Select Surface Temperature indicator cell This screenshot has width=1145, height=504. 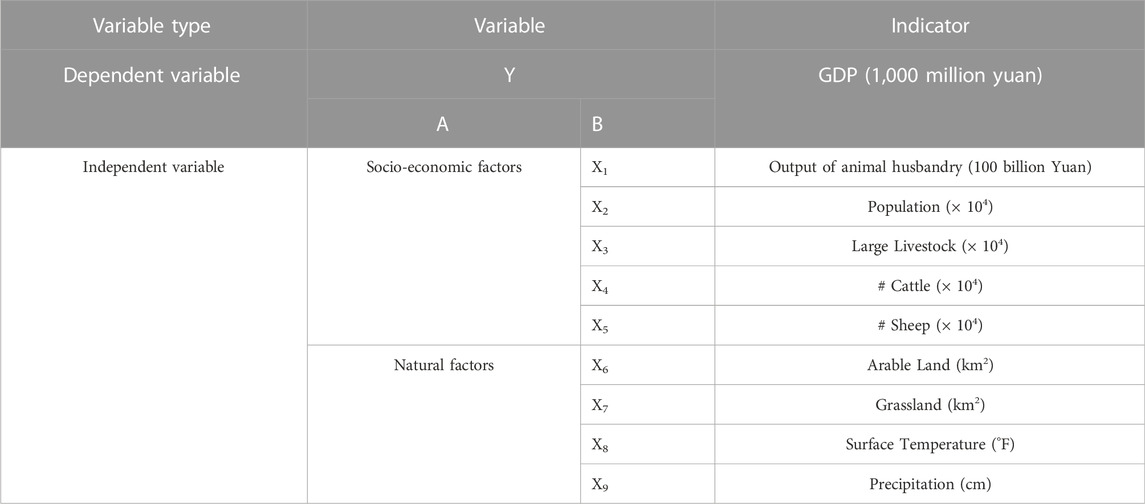(x=930, y=443)
